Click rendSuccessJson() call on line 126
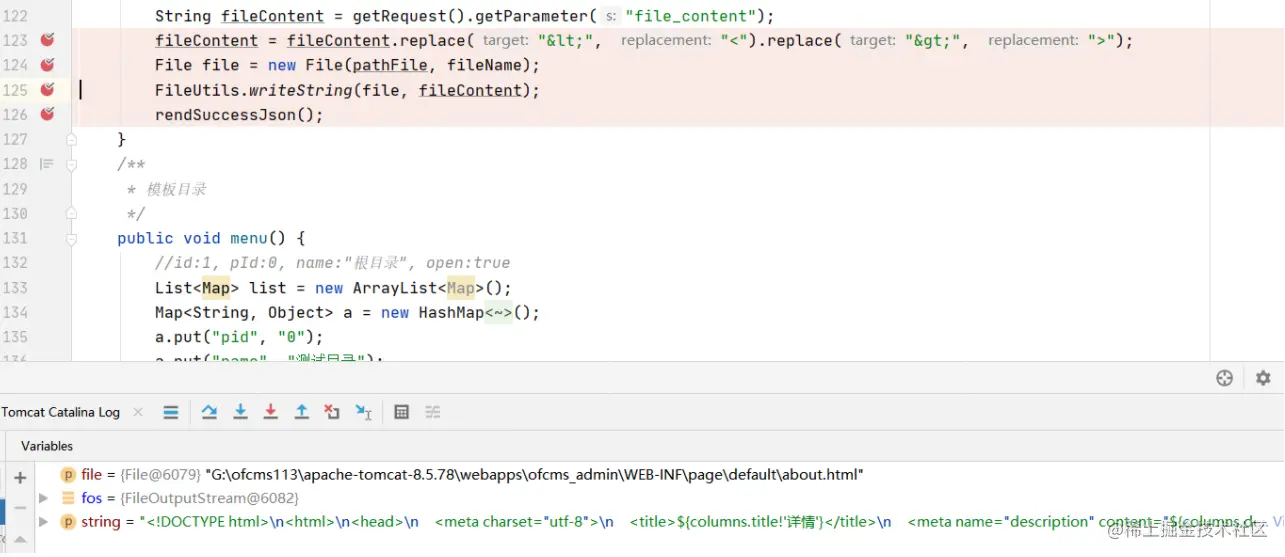The width and height of the screenshot is (1285, 557). coord(239,114)
